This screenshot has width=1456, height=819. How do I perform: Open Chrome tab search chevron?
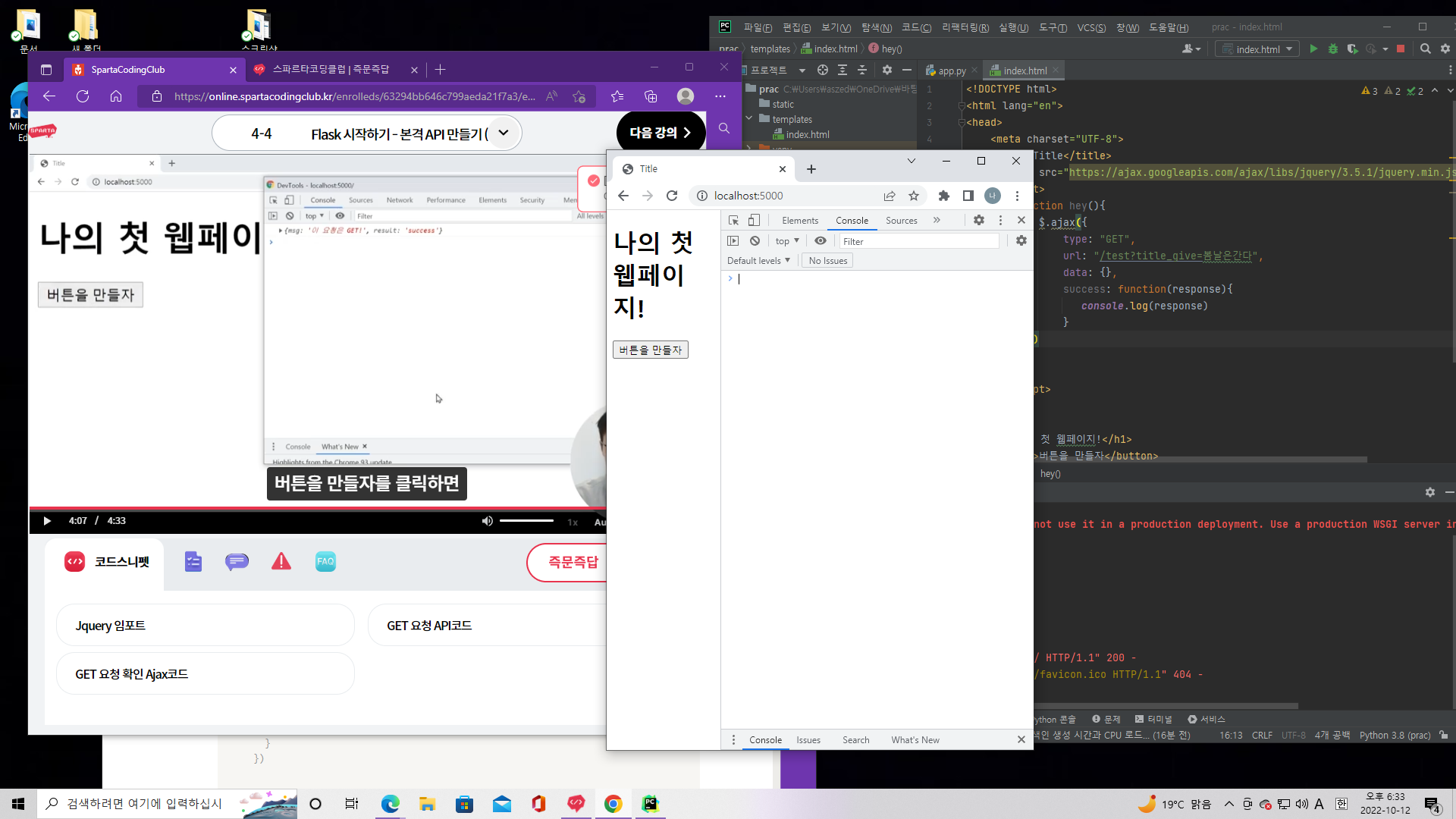(x=912, y=161)
